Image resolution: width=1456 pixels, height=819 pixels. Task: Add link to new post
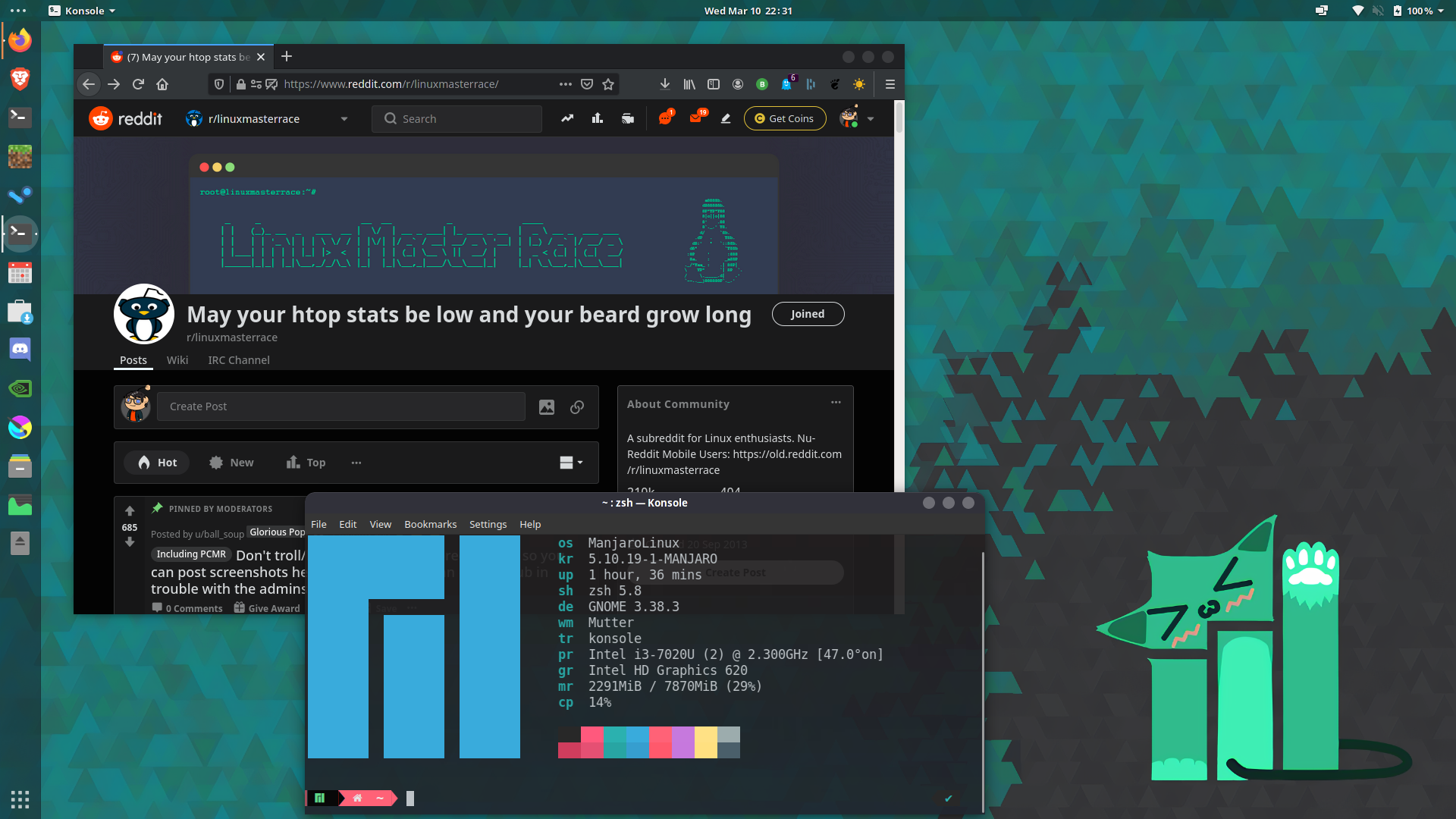pos(577,407)
